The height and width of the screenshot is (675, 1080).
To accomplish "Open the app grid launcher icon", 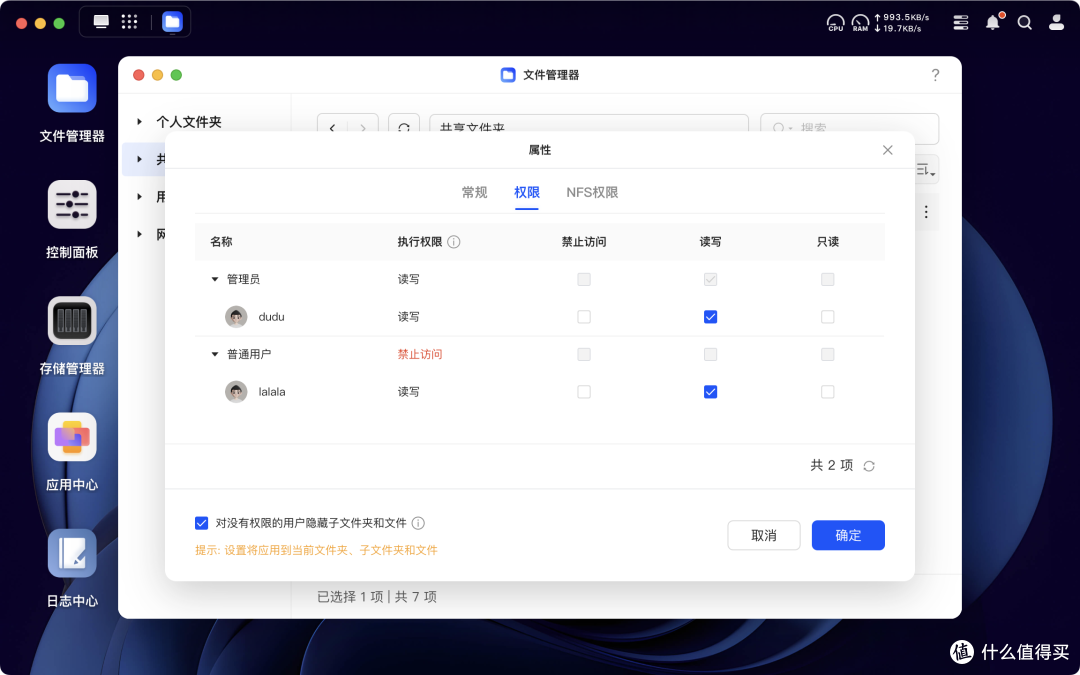I will [x=129, y=22].
